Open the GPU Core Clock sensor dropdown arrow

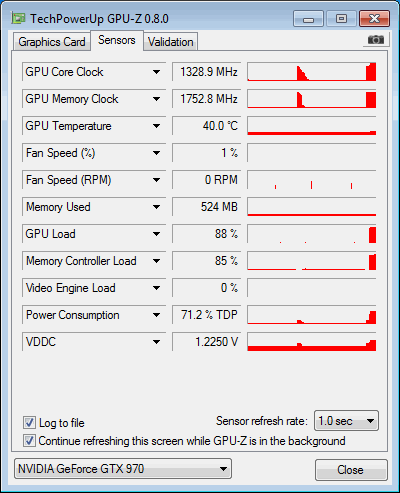coord(156,72)
